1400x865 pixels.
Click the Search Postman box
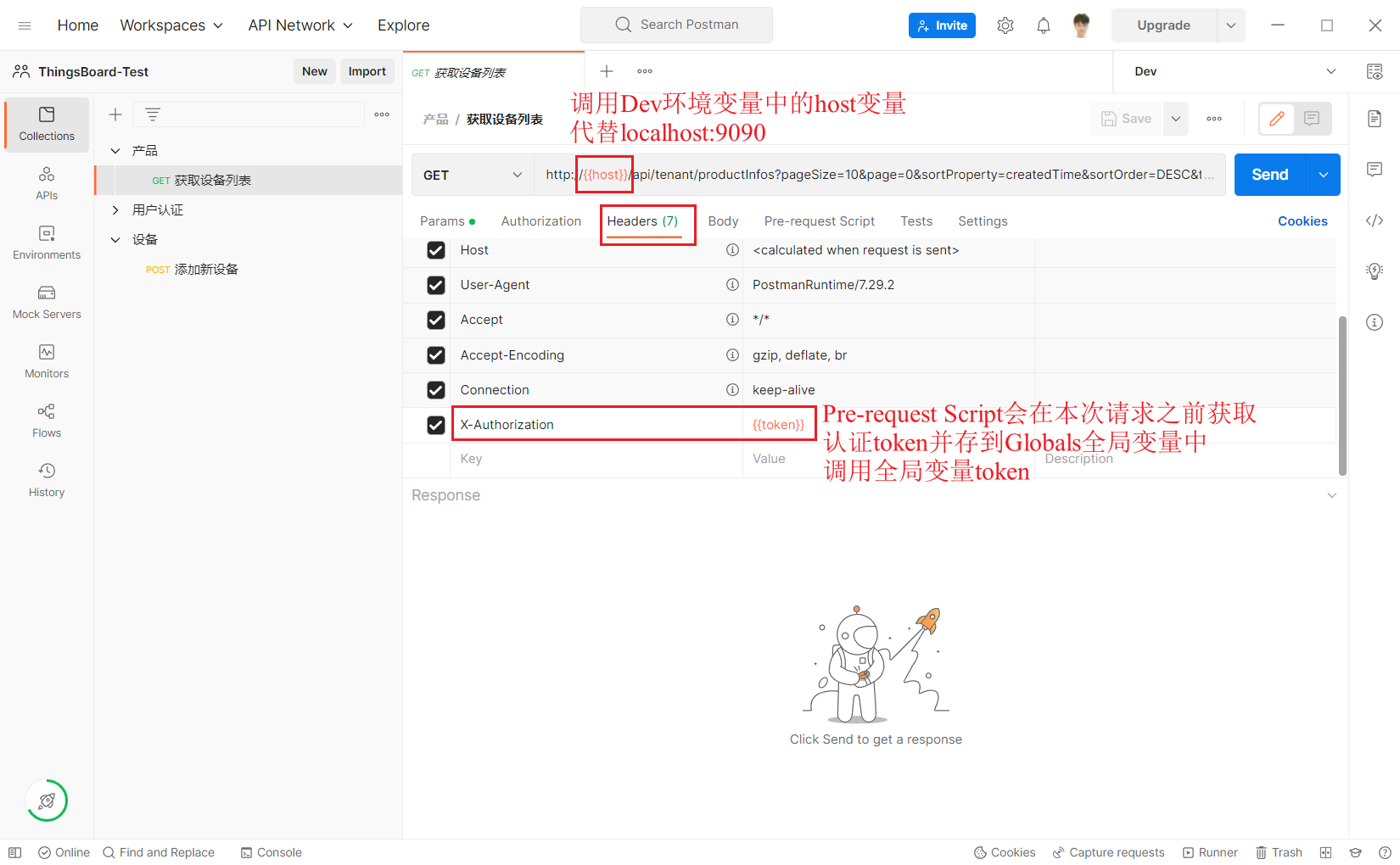click(676, 25)
